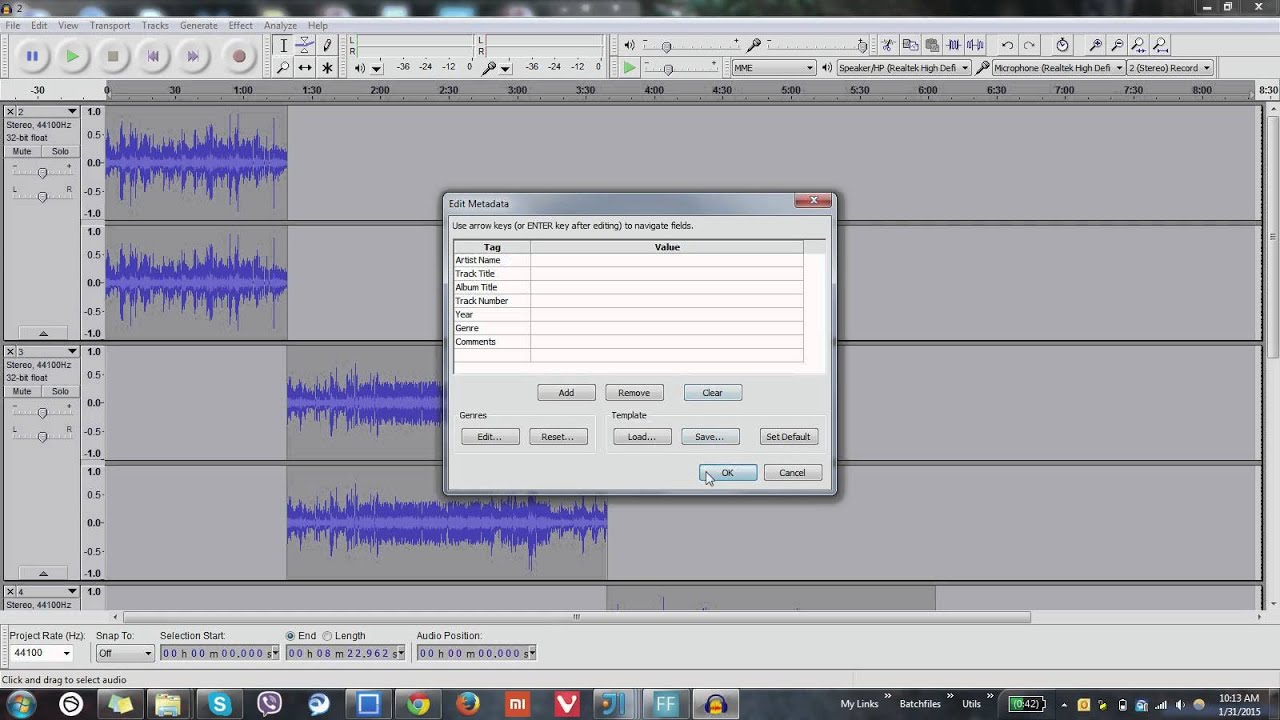Open the Tracks menu

tap(155, 25)
